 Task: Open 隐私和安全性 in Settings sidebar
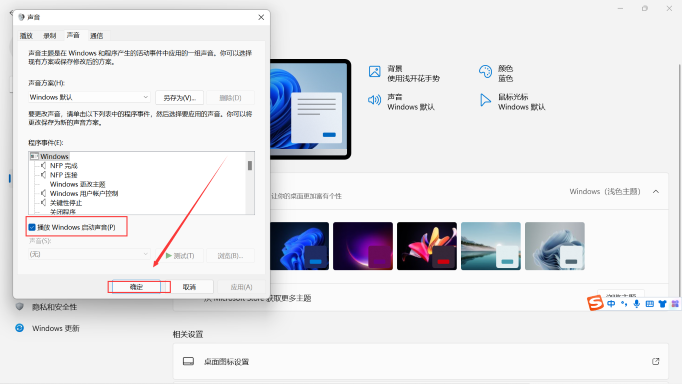54,307
